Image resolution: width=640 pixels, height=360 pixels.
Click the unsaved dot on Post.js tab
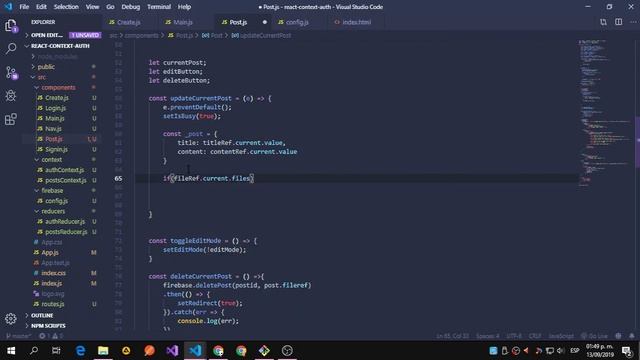tap(264, 22)
